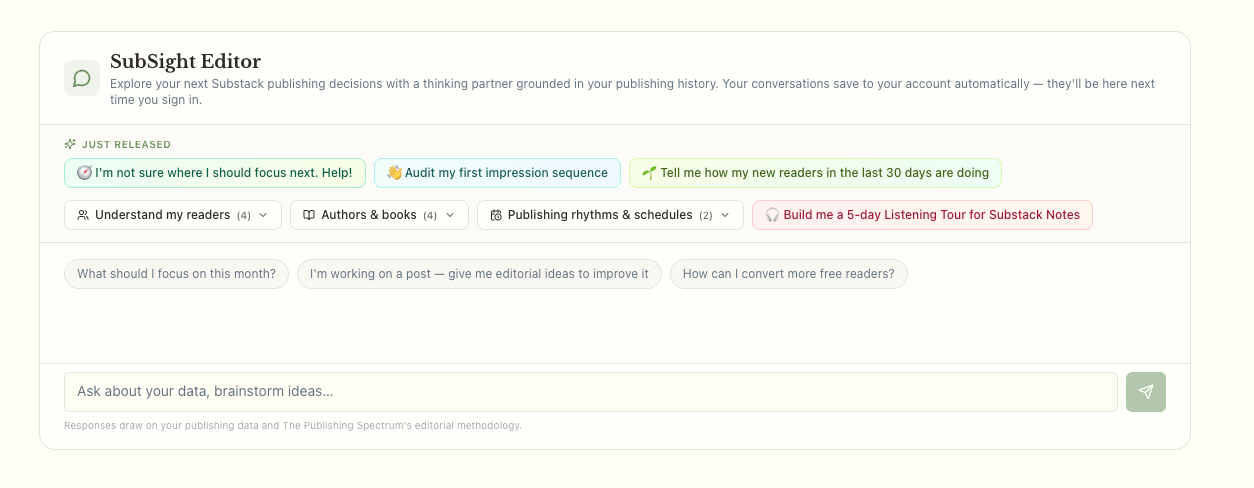Choose "Audit my first impression sequence" prompt
The height and width of the screenshot is (488, 1254).
coord(497,173)
